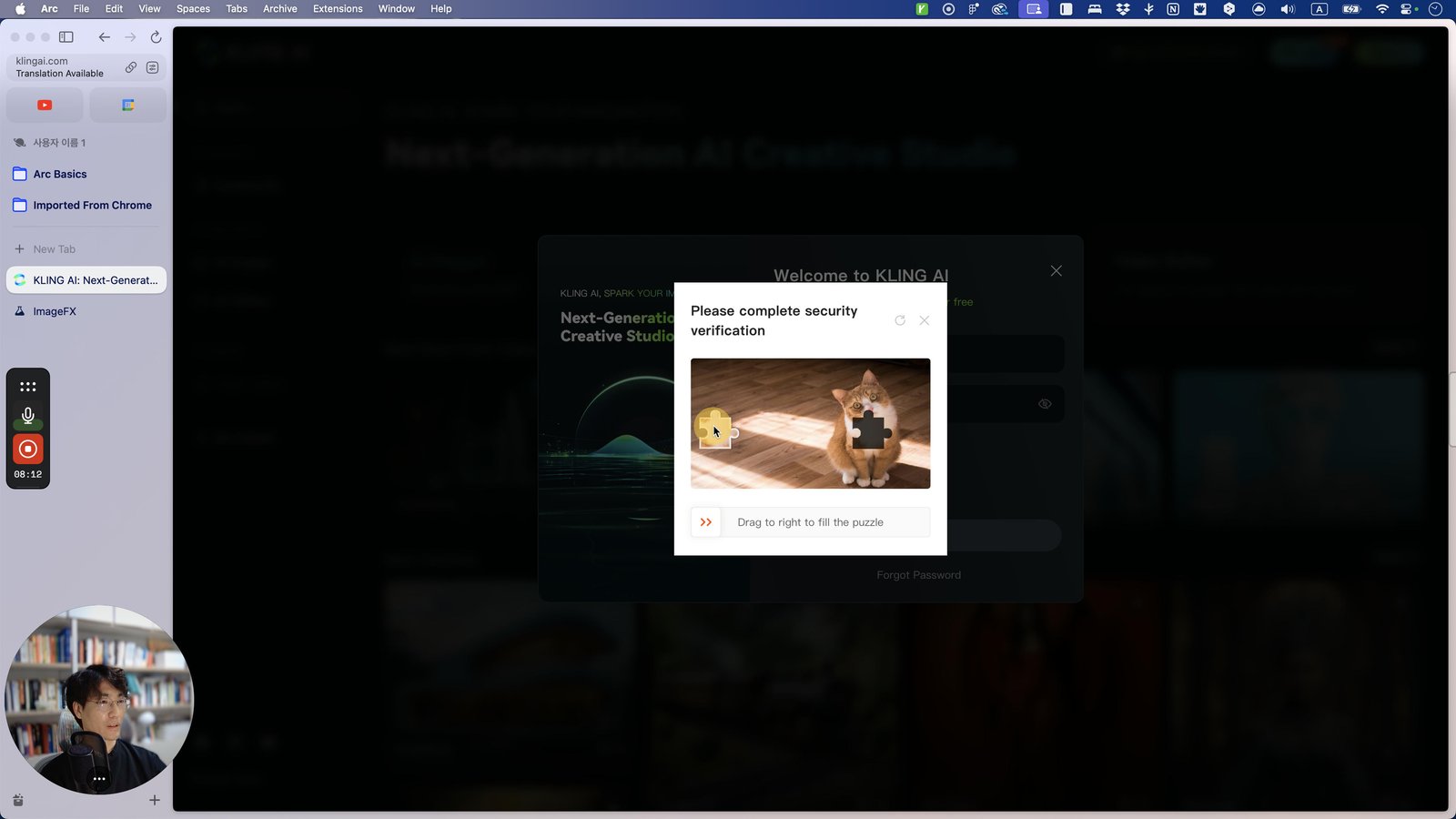Refresh the security verification puzzle
Viewport: 1456px width, 819px height.
[x=900, y=320]
